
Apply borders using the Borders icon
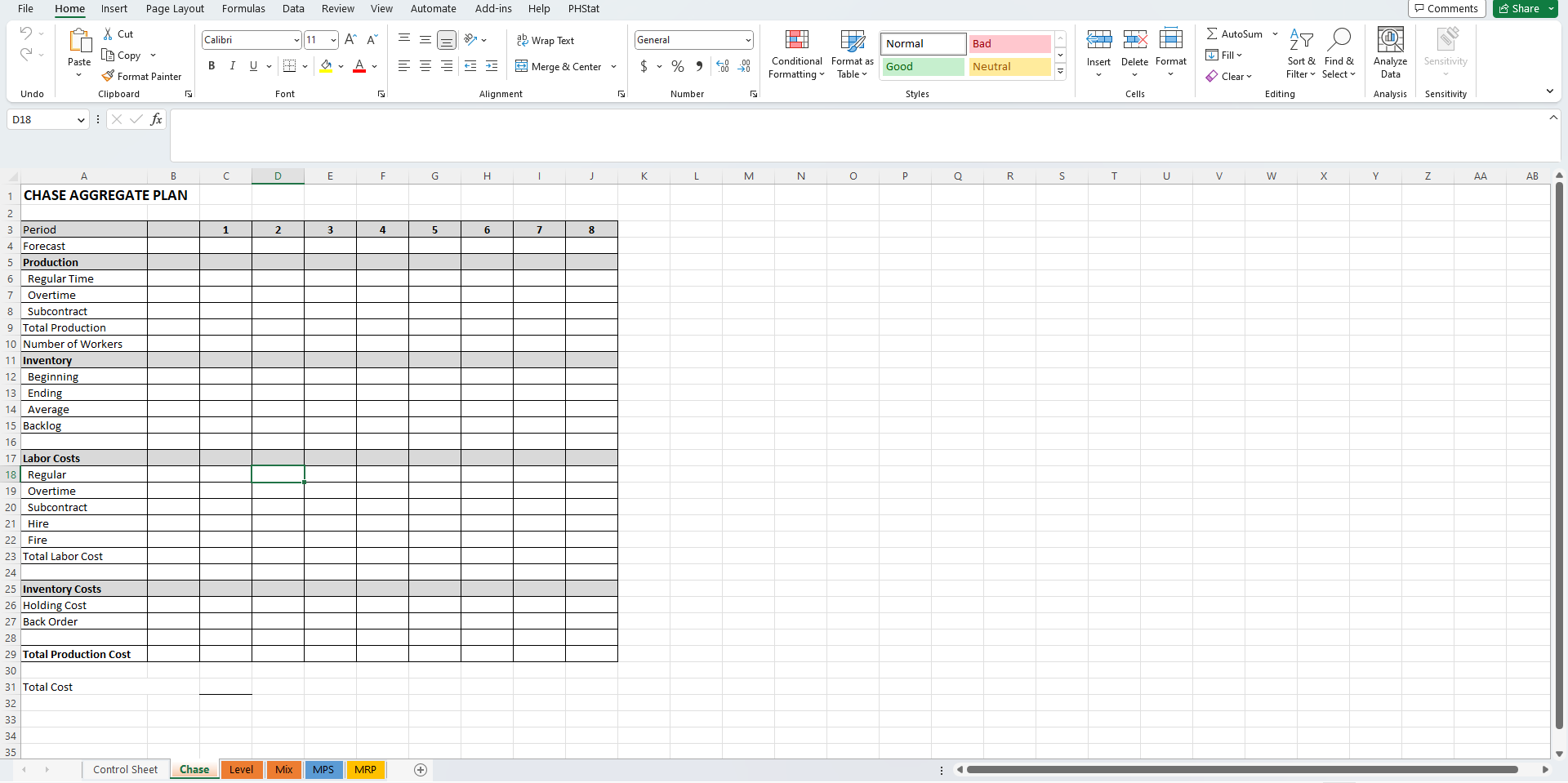289,66
